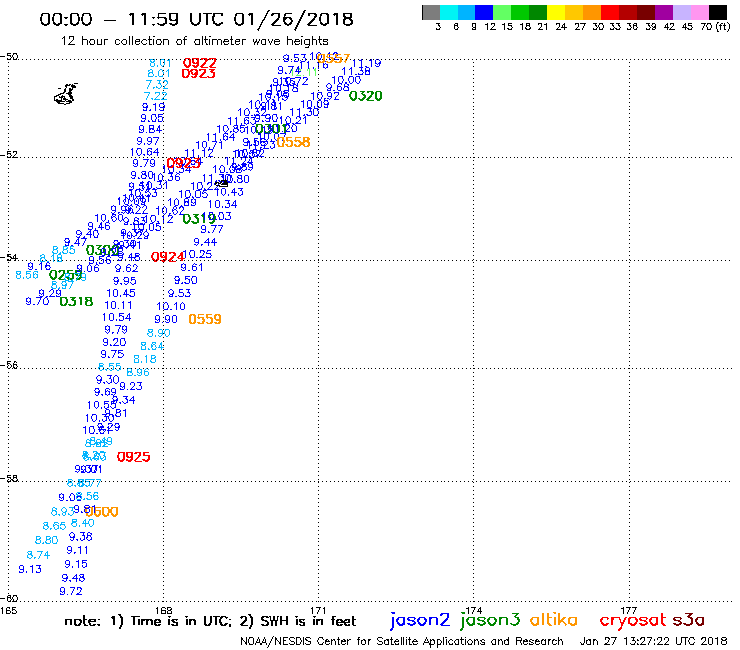Pick the bright red swatch in the color scale
Screen dimensions: 740x650
[610, 12]
